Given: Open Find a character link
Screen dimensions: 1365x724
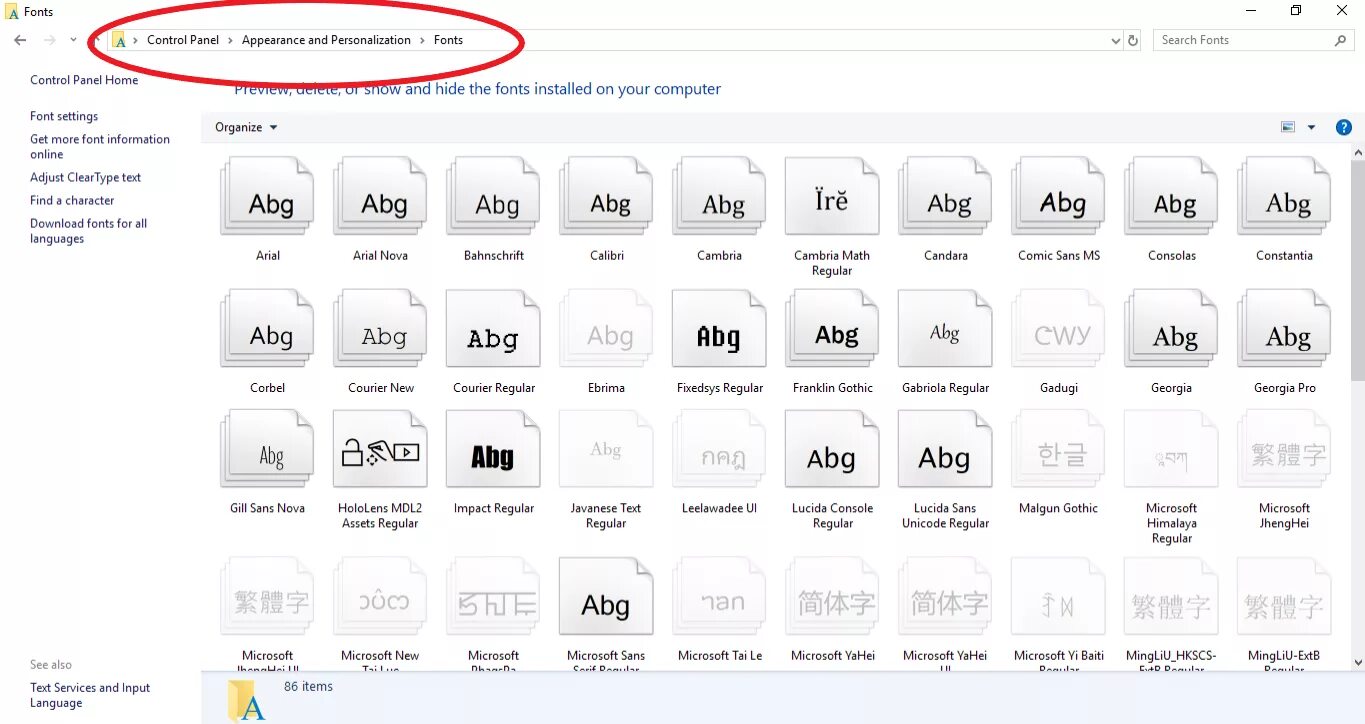Looking at the screenshot, I should 72,200.
